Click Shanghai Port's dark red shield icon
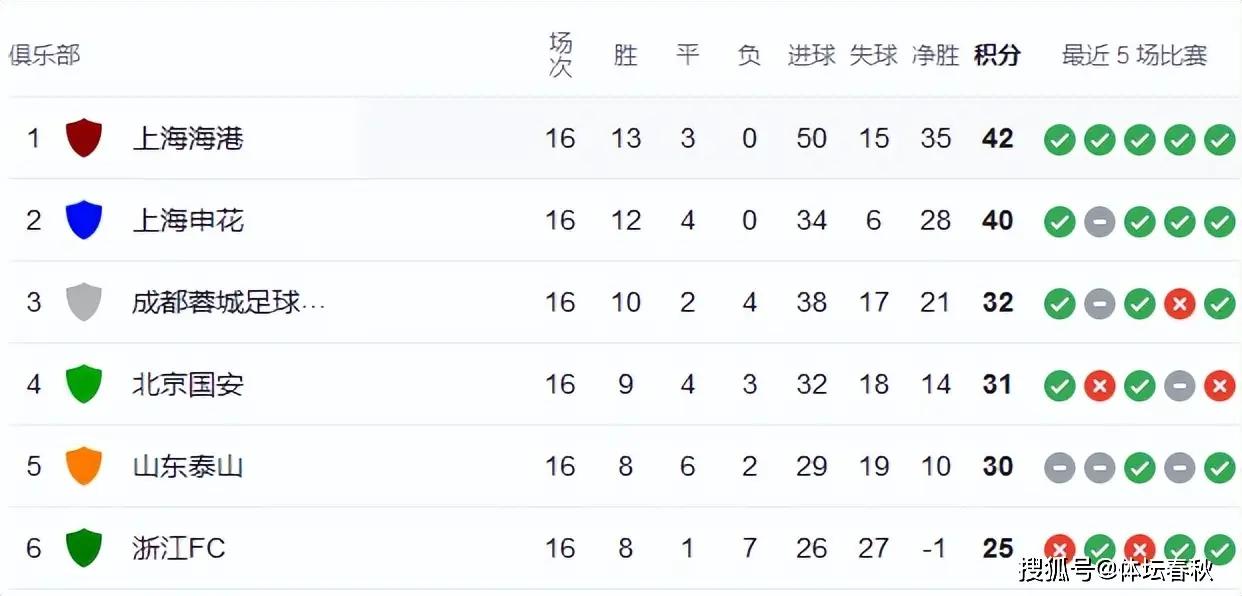The image size is (1242, 596). 84,138
